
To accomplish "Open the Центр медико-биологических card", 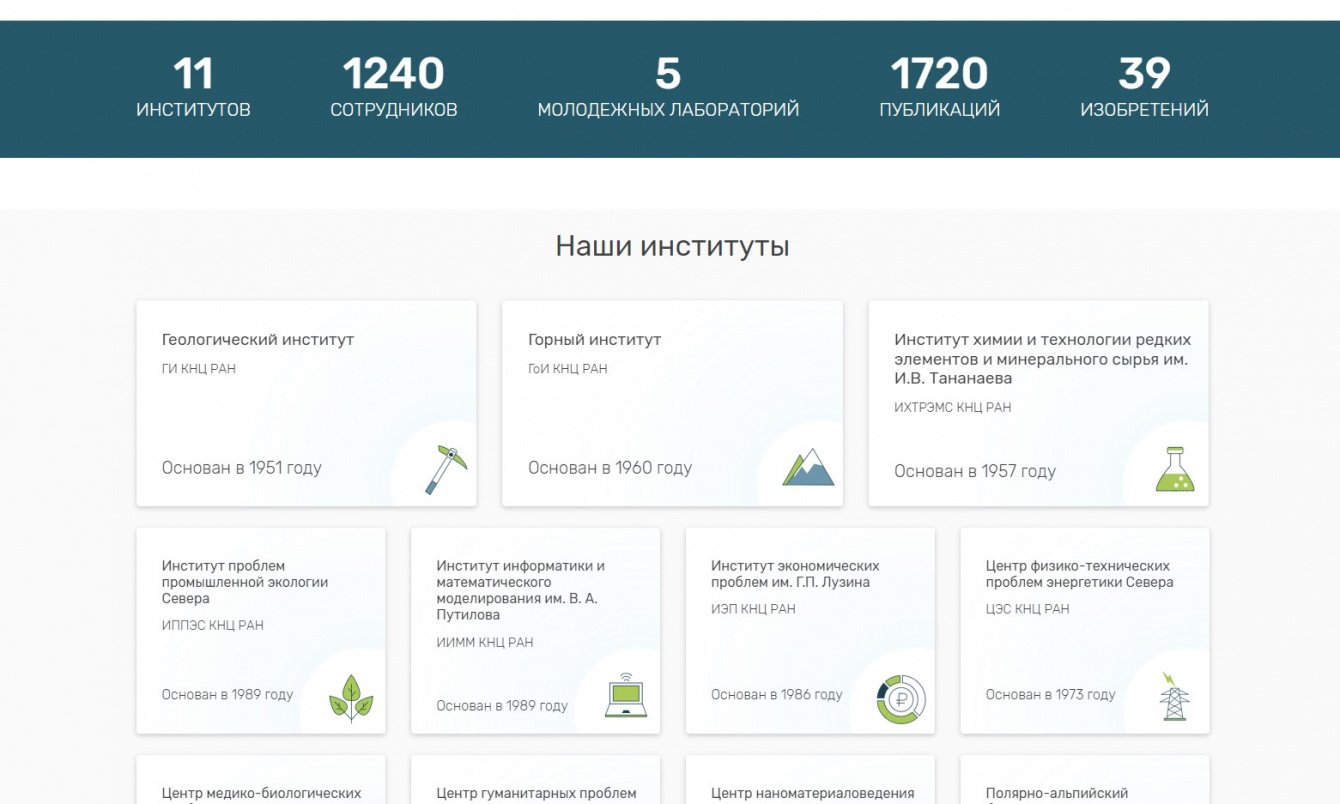I will pos(261,780).
